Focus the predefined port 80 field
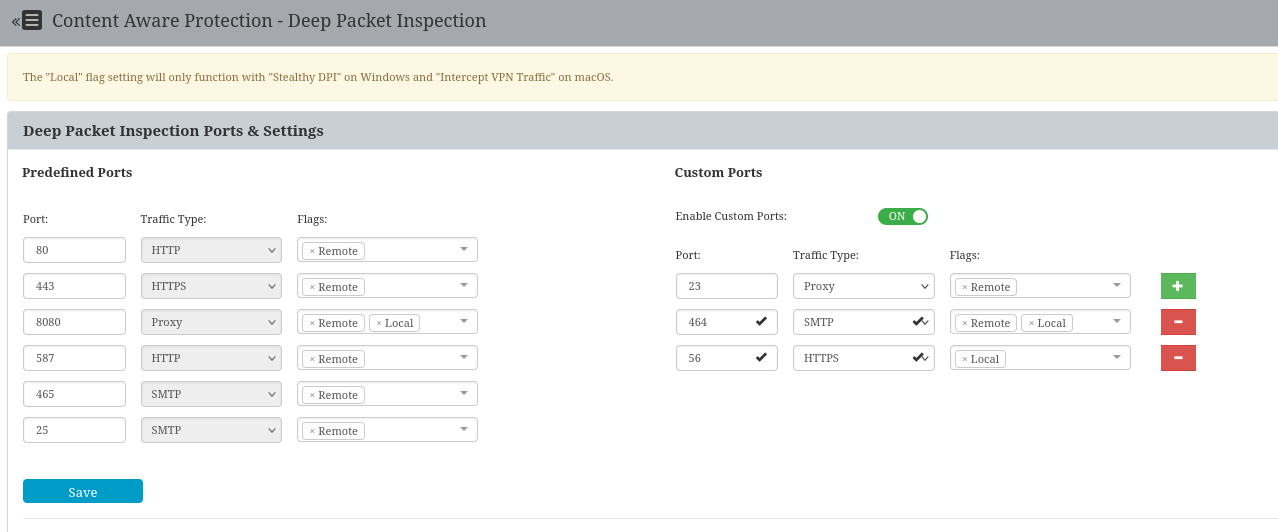Screen dimensions: 1278x532 click(74, 250)
